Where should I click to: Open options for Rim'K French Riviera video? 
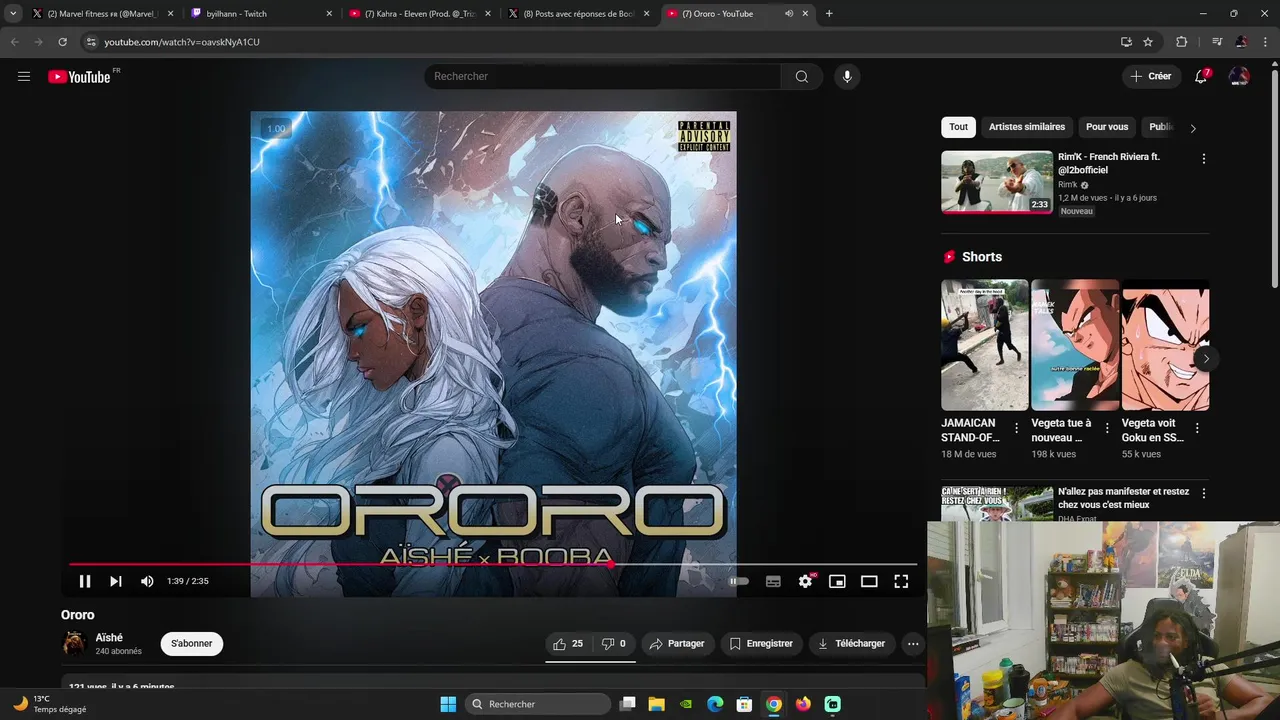click(x=1203, y=159)
